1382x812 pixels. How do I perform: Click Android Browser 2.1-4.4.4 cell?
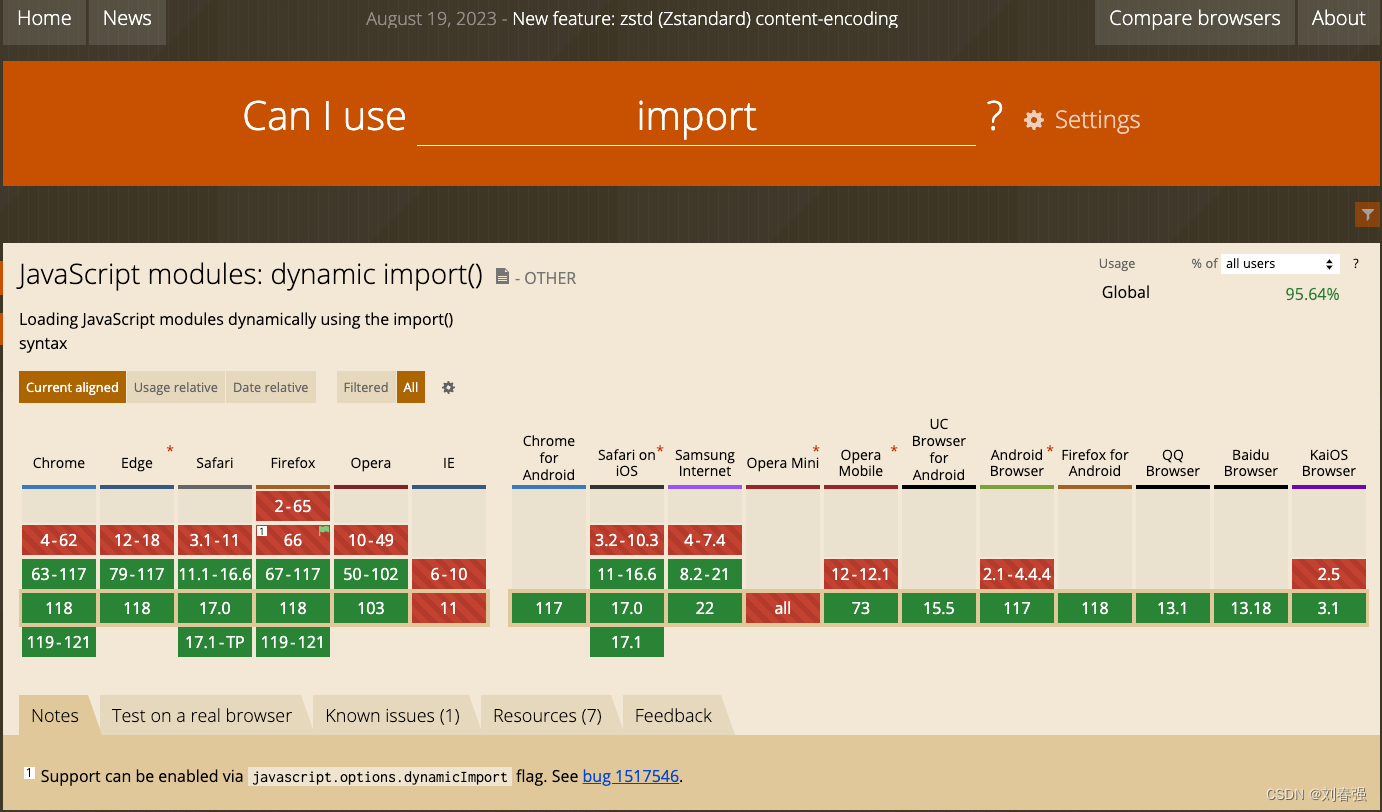[x=1017, y=574]
